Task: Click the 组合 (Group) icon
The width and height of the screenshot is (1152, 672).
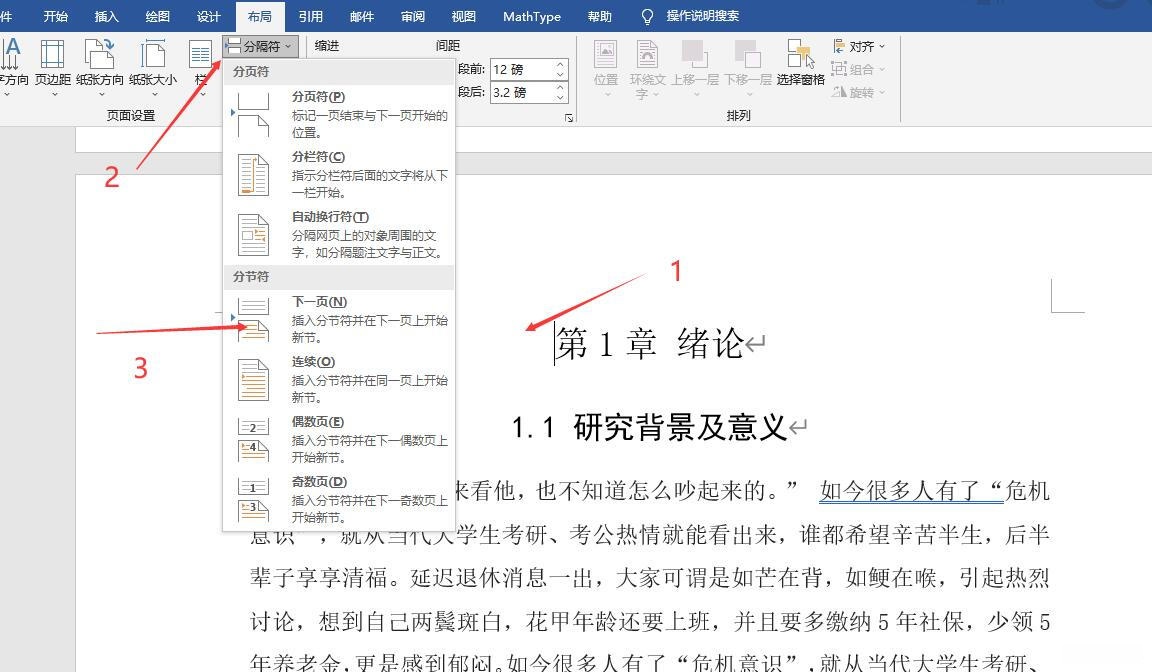Action: pos(855,68)
